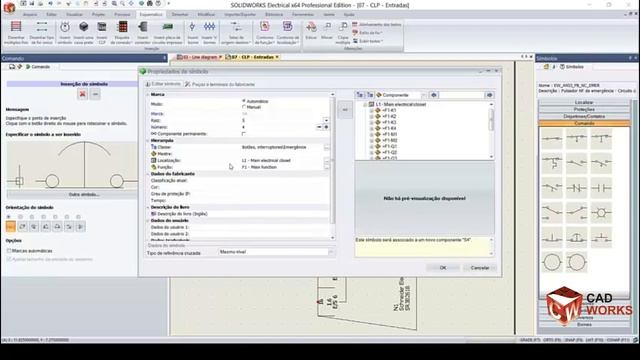Select last orientation radio button

78,217
